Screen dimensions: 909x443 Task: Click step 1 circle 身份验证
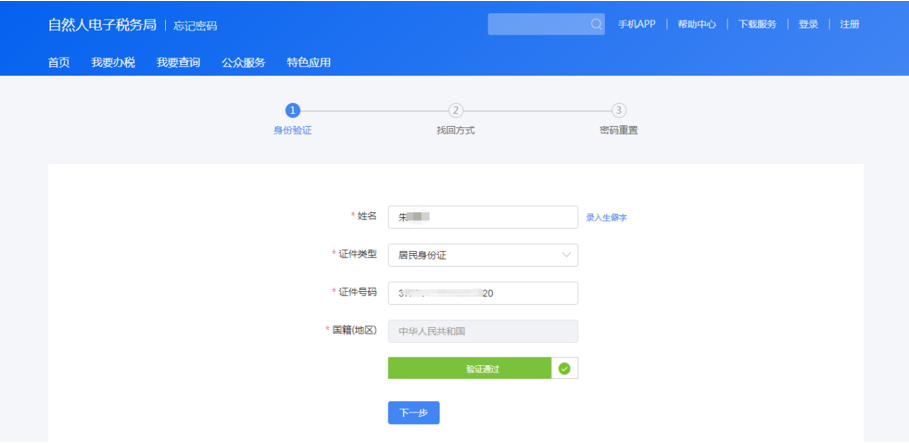pos(293,110)
